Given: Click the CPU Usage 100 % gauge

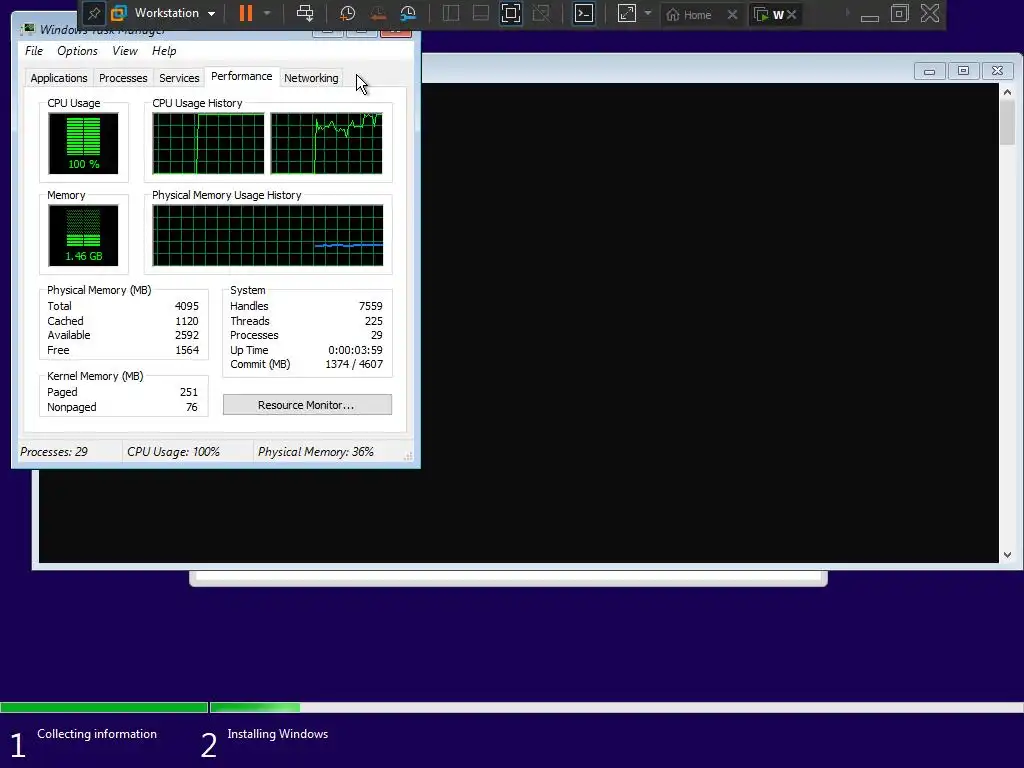Looking at the screenshot, I should pos(83,143).
